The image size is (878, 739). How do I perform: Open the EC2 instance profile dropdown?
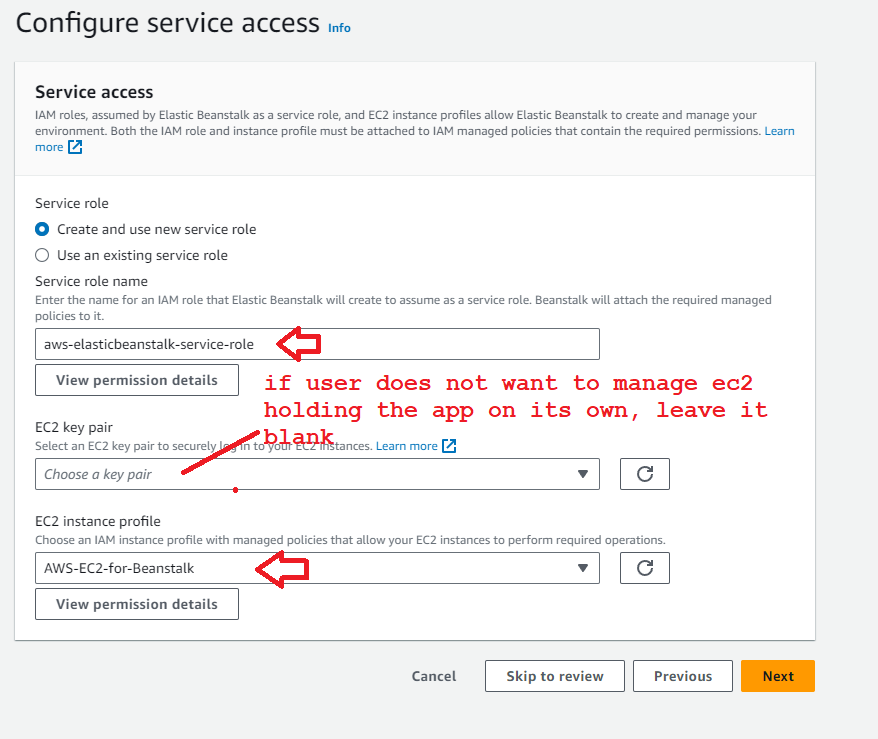[x=300, y=568]
